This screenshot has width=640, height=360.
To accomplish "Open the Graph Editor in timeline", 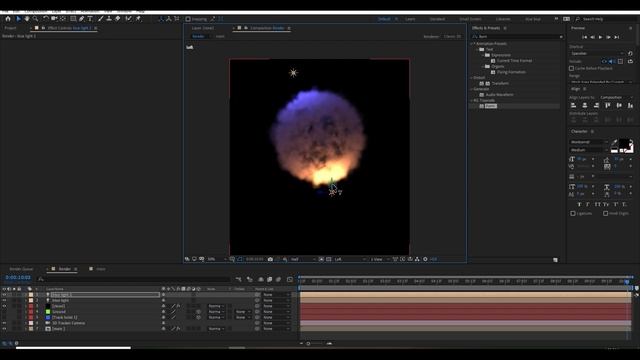I will (x=290, y=280).
